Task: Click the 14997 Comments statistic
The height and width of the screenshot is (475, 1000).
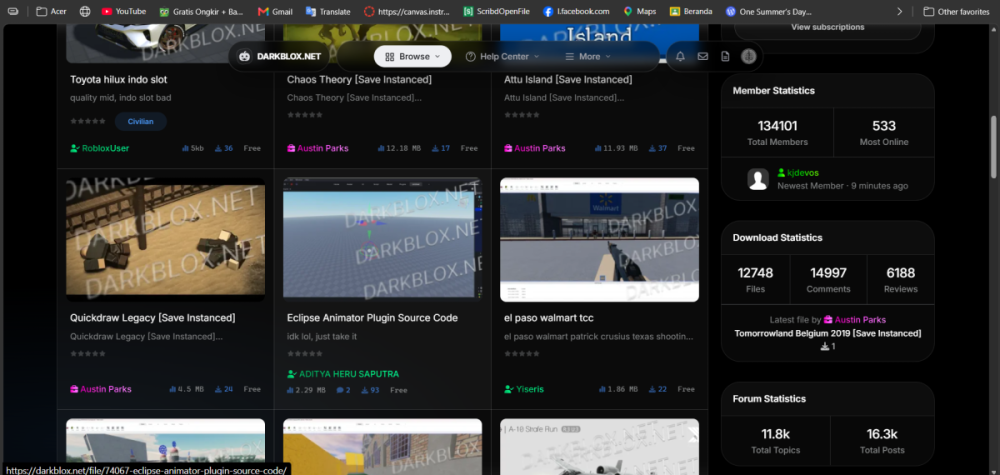Action: [828, 280]
